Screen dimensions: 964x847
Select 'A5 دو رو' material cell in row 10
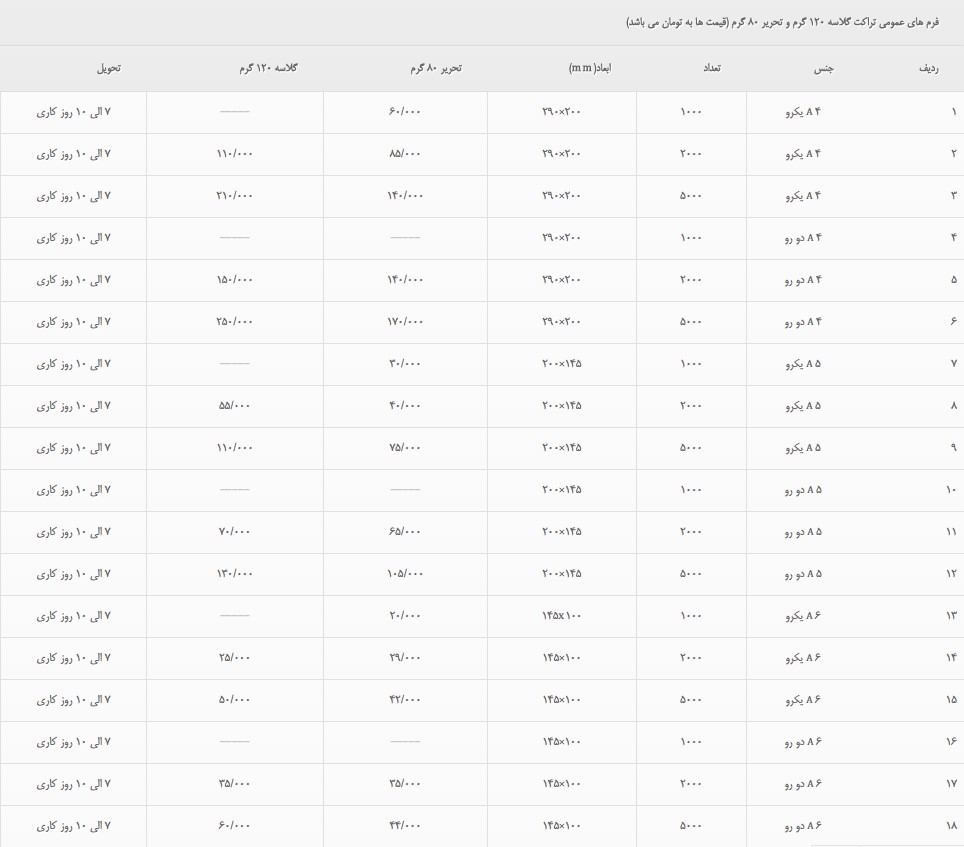(803, 490)
